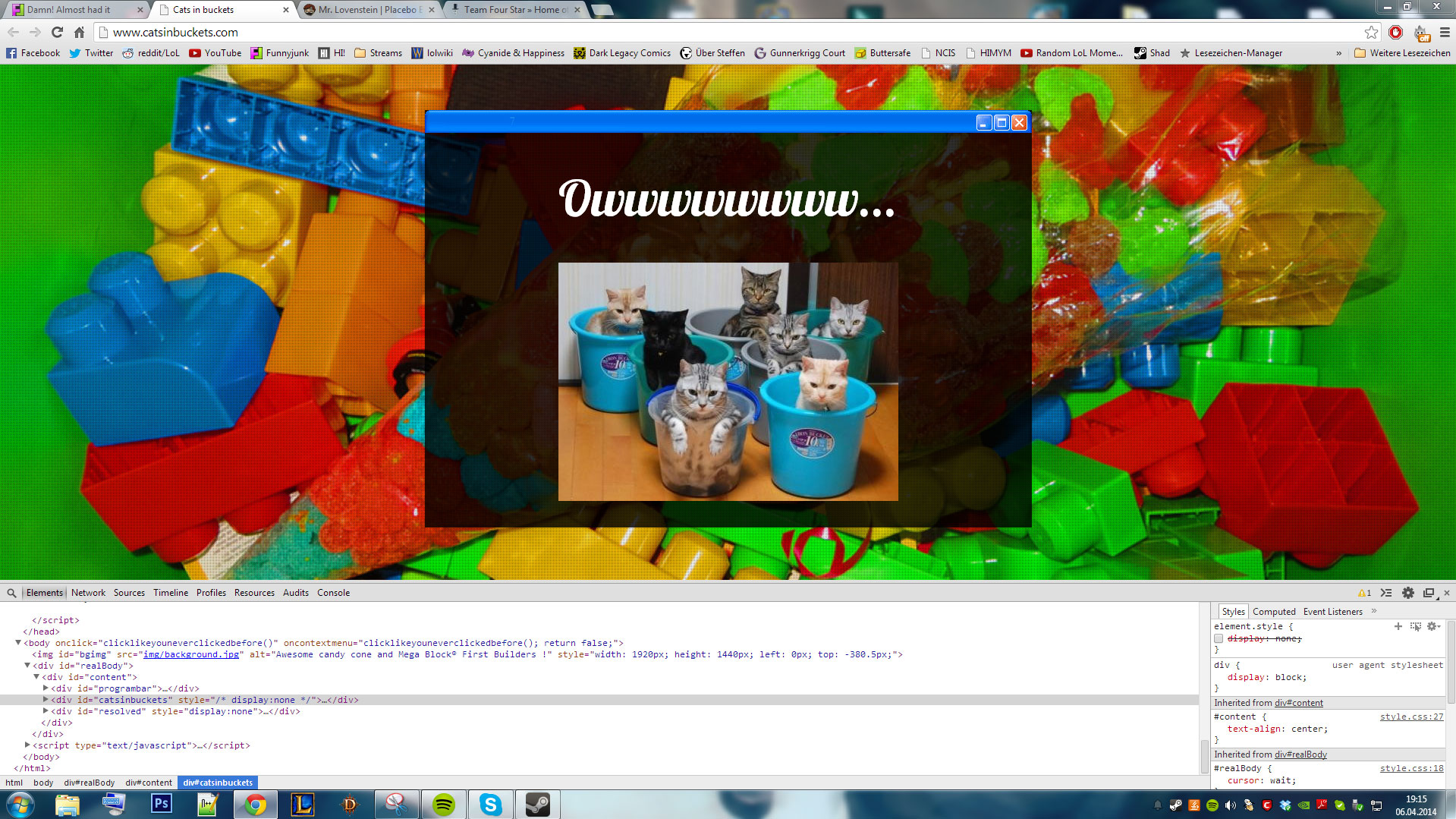Click the Windows Start orb
Screen dimensions: 1456x819
pos(20,804)
